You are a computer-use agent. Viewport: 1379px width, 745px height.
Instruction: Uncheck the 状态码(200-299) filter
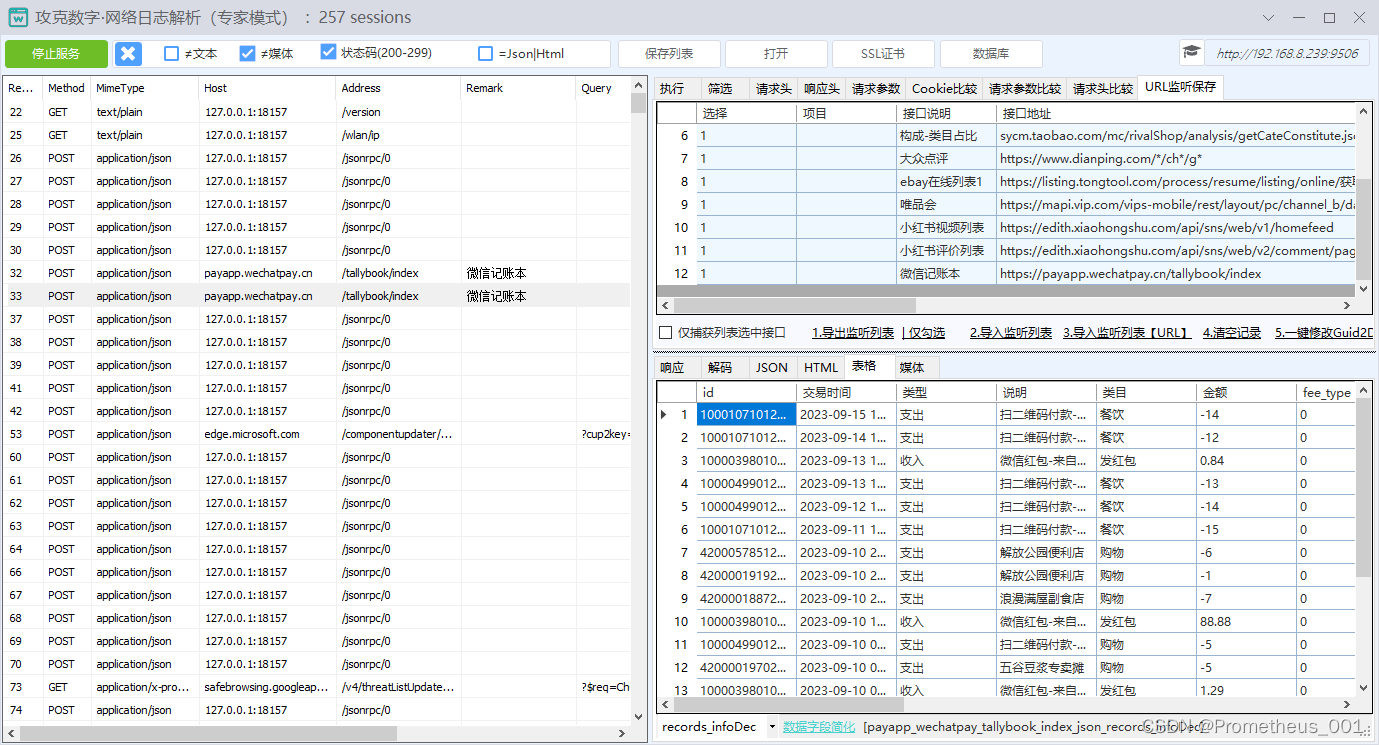pos(328,52)
